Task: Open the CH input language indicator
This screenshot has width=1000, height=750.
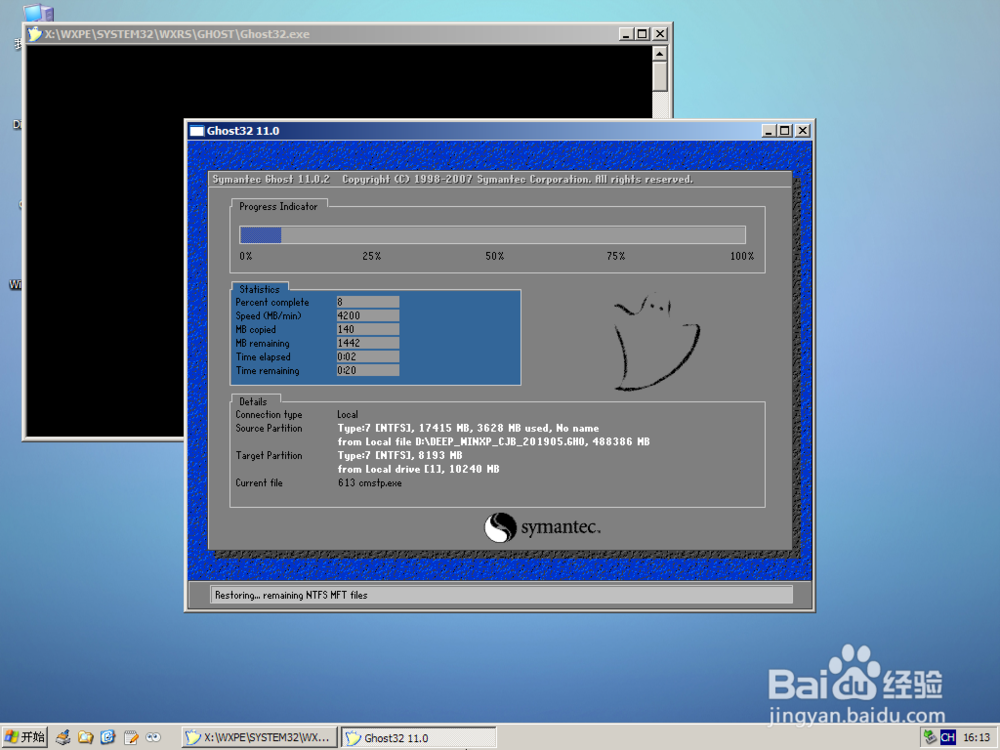Action: pos(948,737)
